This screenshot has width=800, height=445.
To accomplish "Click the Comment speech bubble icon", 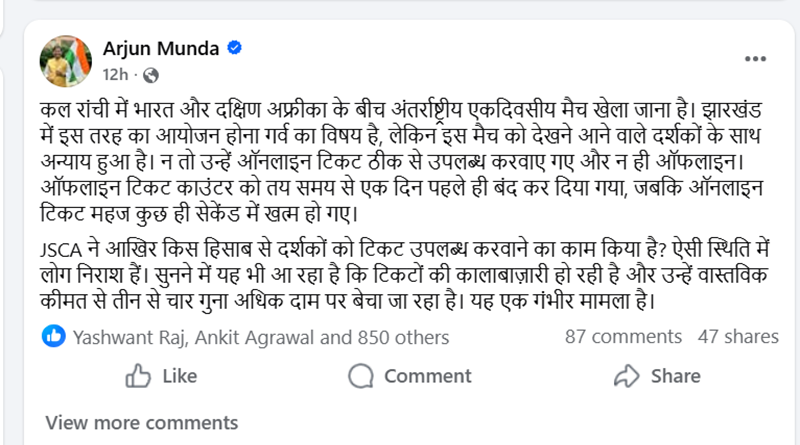I will (360, 376).
